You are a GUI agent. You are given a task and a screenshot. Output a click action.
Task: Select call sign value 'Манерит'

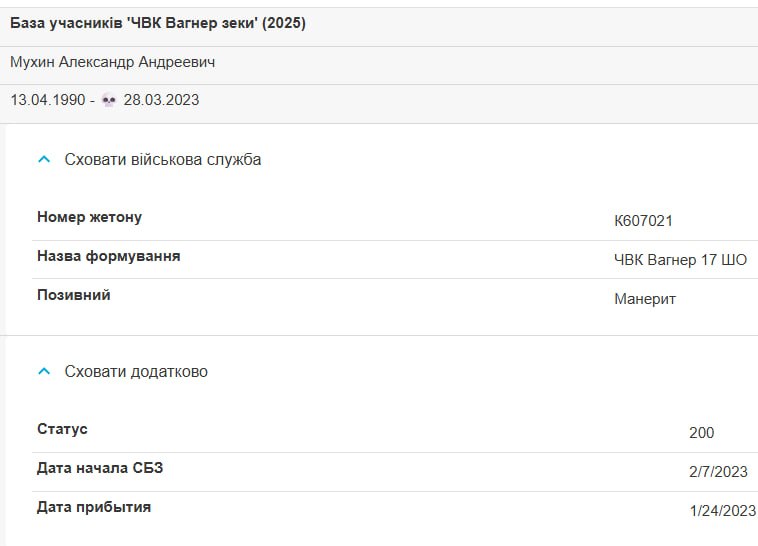tap(645, 299)
